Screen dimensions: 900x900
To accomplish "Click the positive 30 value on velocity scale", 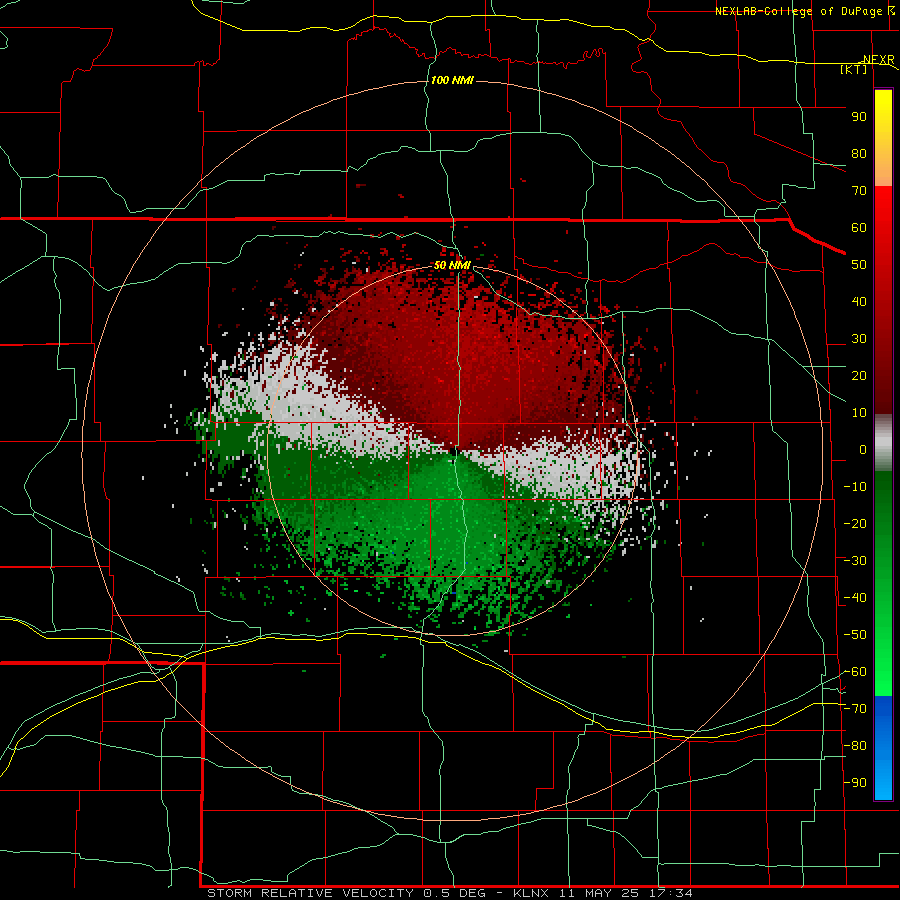I will (859, 339).
